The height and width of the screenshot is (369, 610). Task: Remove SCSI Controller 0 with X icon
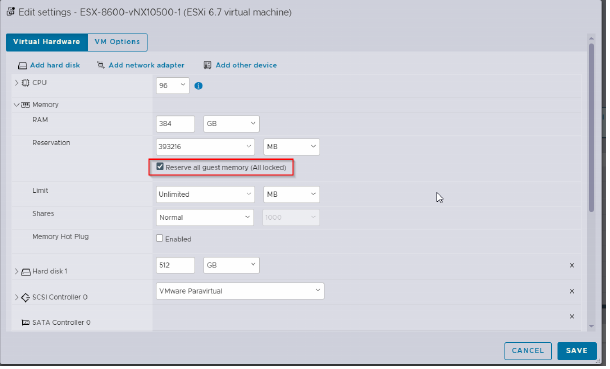[x=572, y=292]
